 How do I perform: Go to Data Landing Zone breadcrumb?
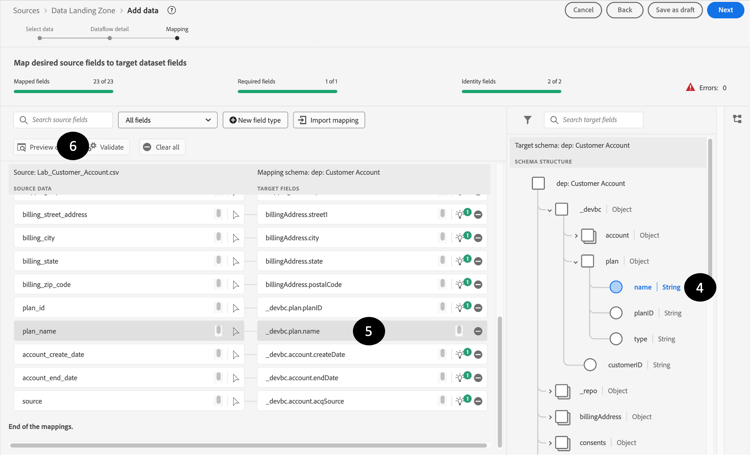tap(83, 10)
